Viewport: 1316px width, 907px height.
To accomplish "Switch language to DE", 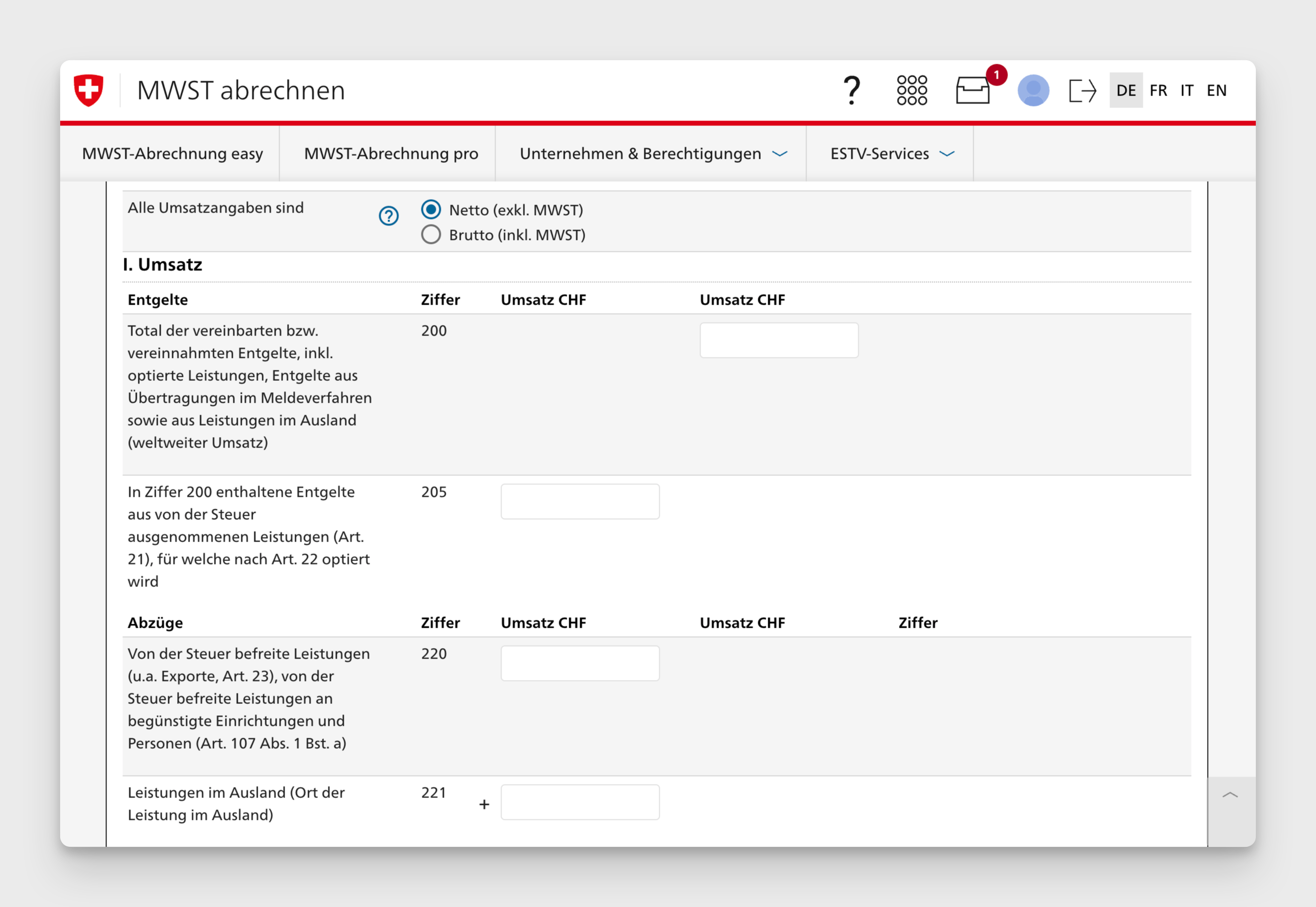I will [1126, 91].
